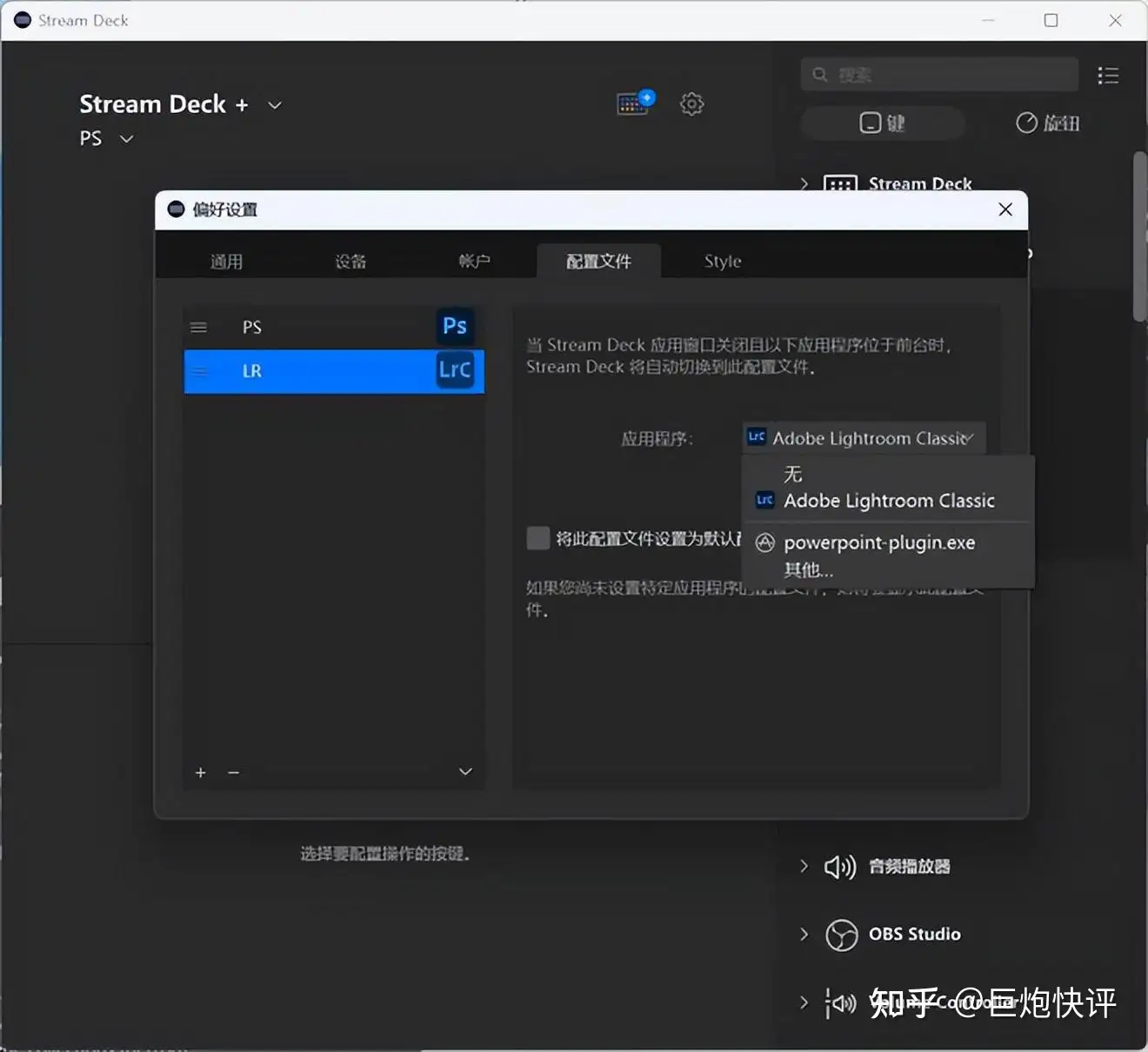
Task: Select the LR profile row
Action: (x=334, y=371)
